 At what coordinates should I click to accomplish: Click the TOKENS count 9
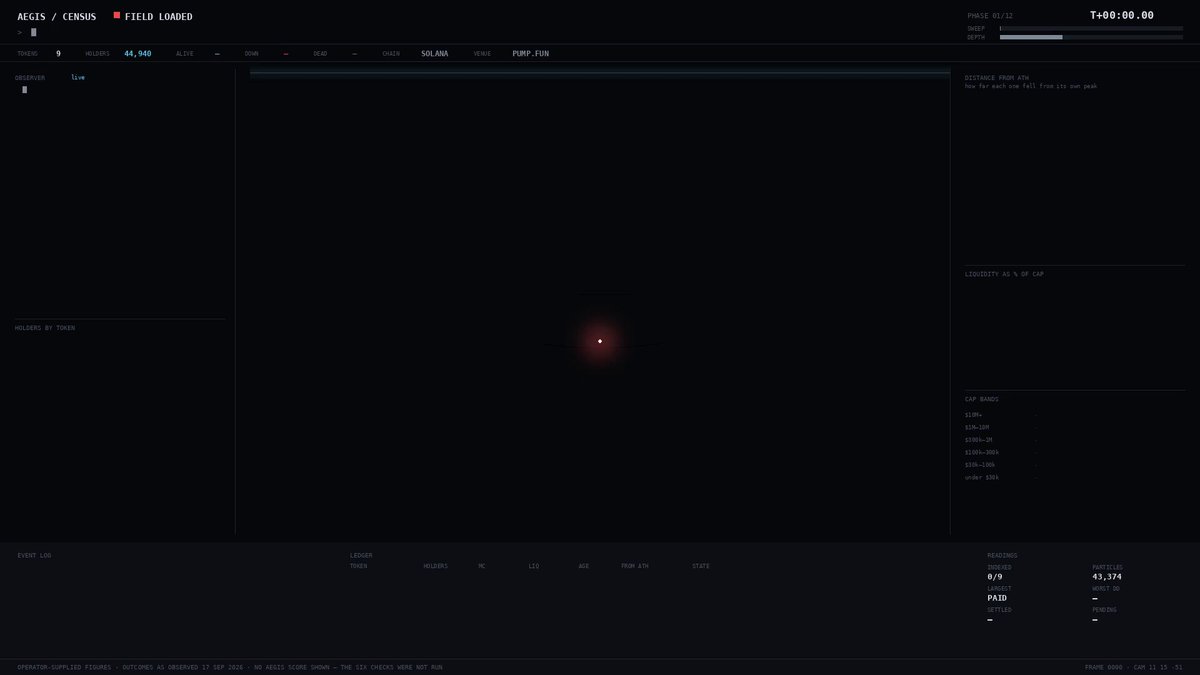coord(58,53)
